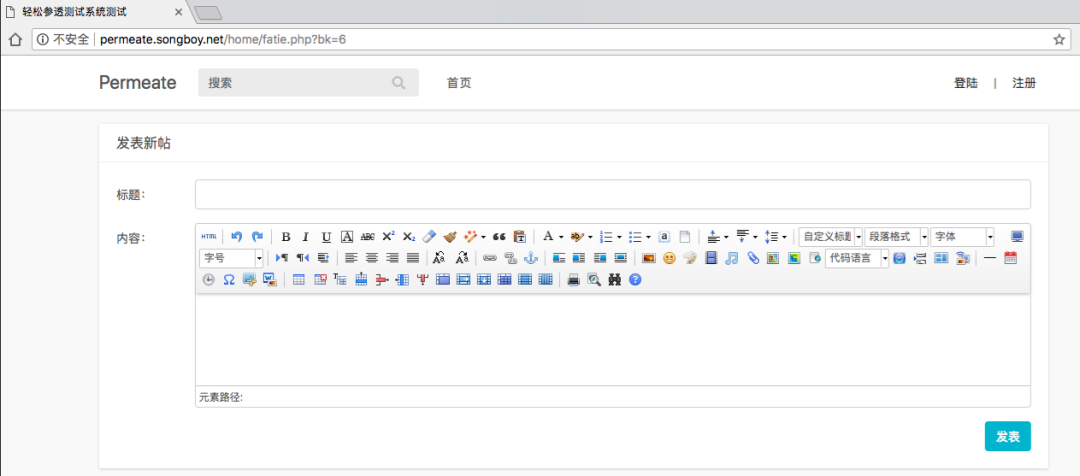1080x476 pixels.
Task: Open the 字号 font size dropdown
Action: coord(232,258)
